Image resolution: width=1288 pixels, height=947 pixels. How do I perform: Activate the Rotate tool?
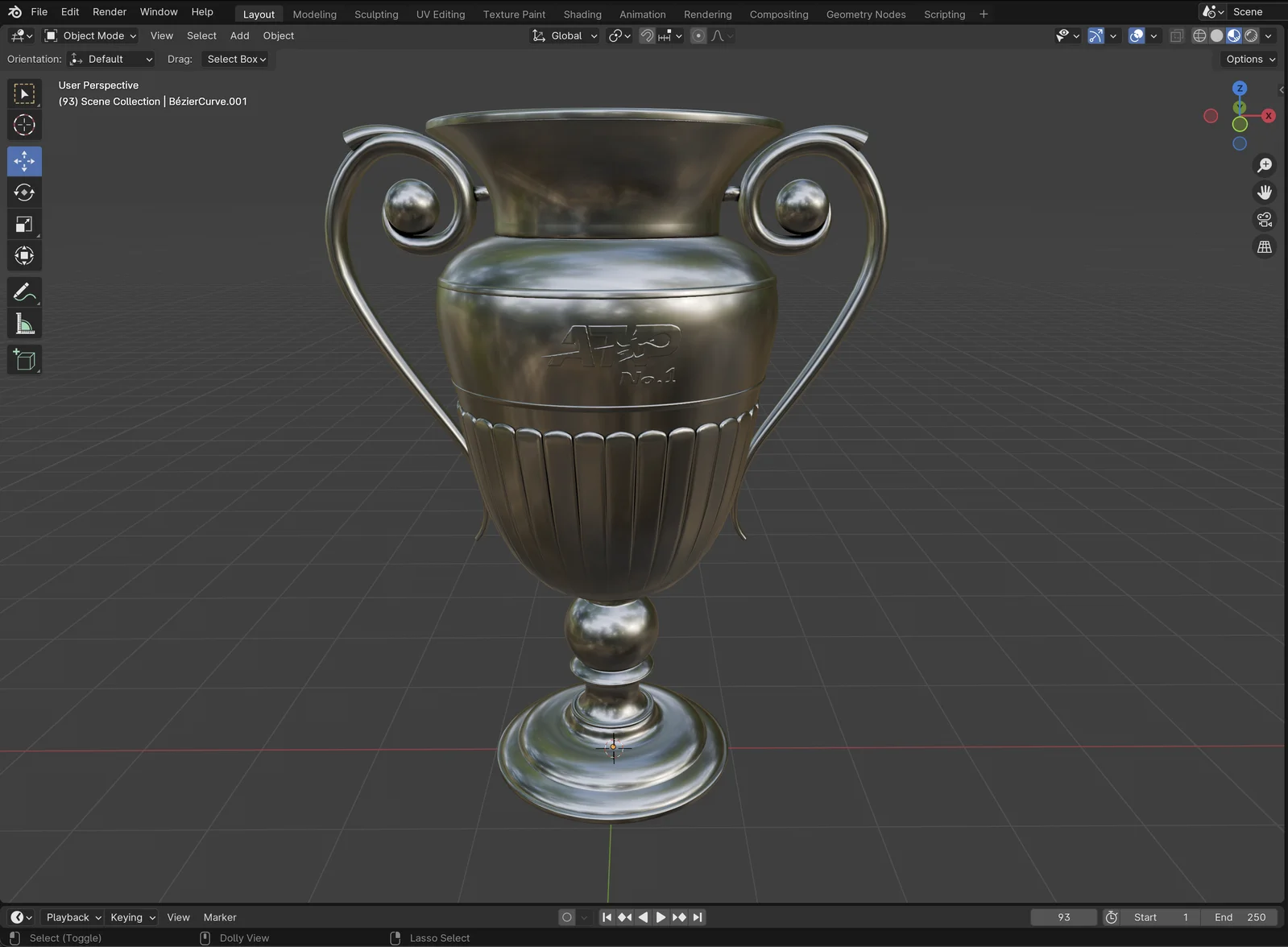click(x=24, y=192)
